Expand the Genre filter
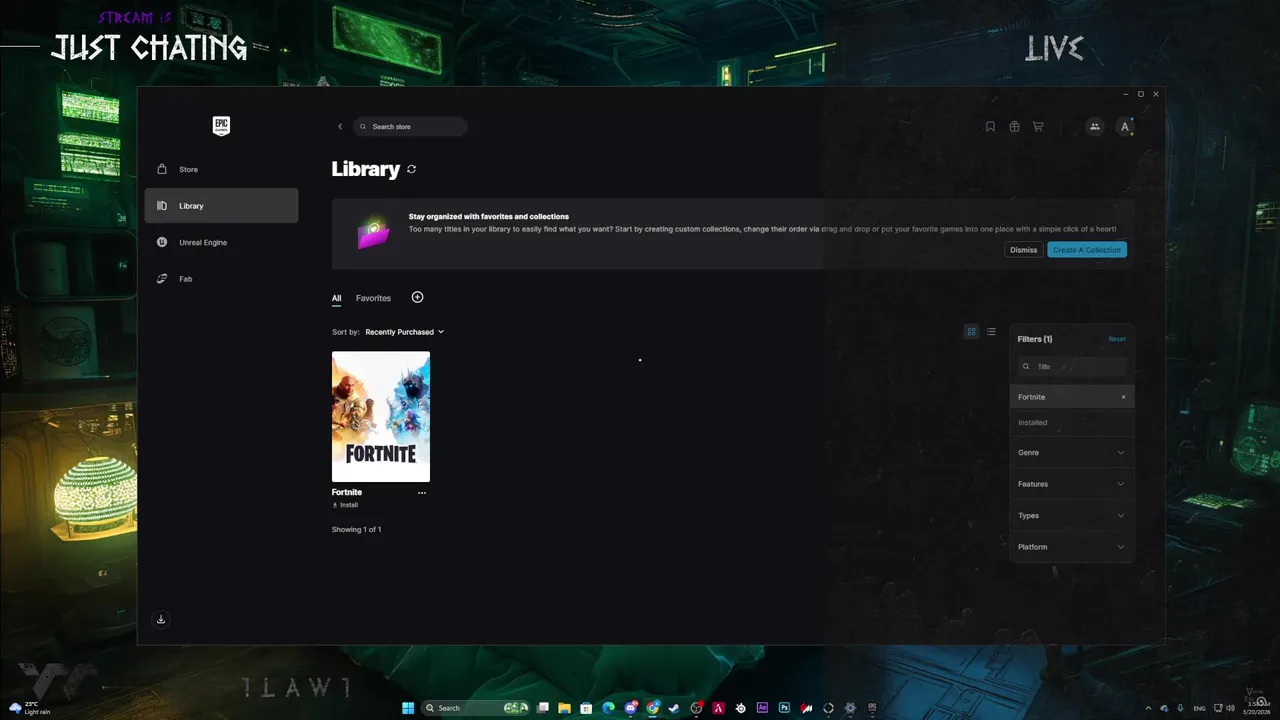 (x=1072, y=453)
